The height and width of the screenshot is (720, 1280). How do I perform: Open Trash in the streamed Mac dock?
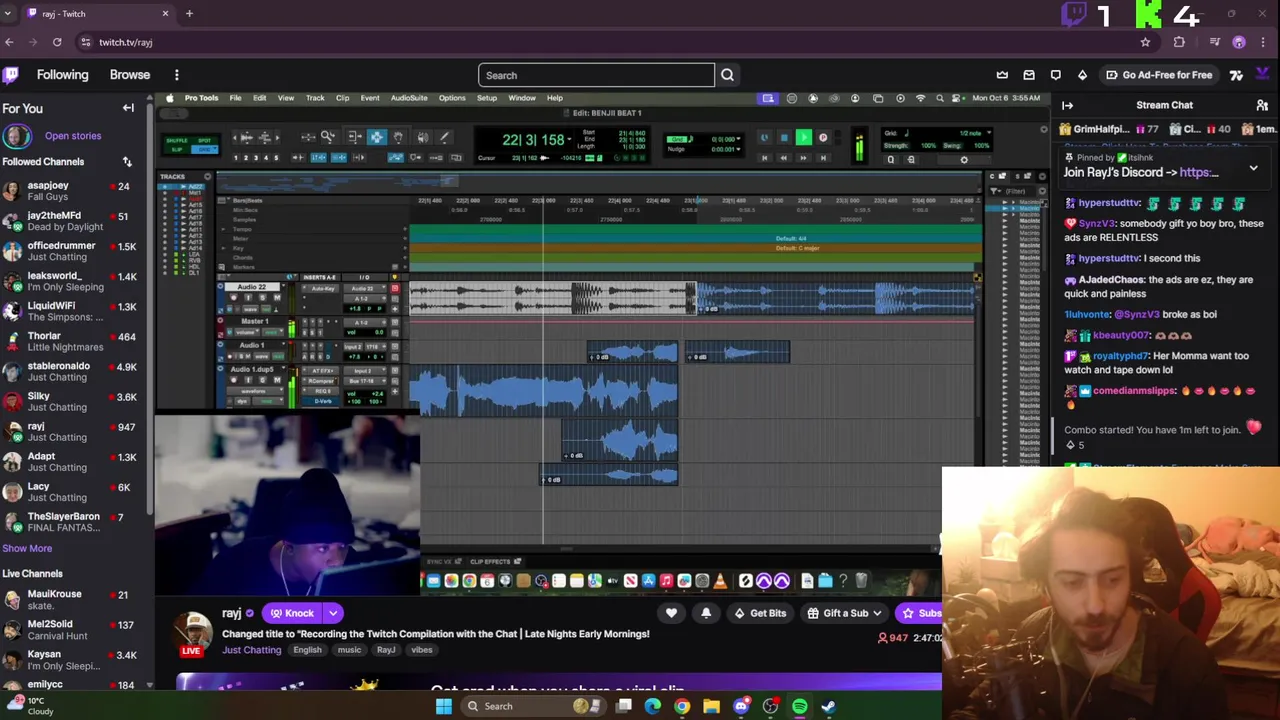[x=861, y=581]
